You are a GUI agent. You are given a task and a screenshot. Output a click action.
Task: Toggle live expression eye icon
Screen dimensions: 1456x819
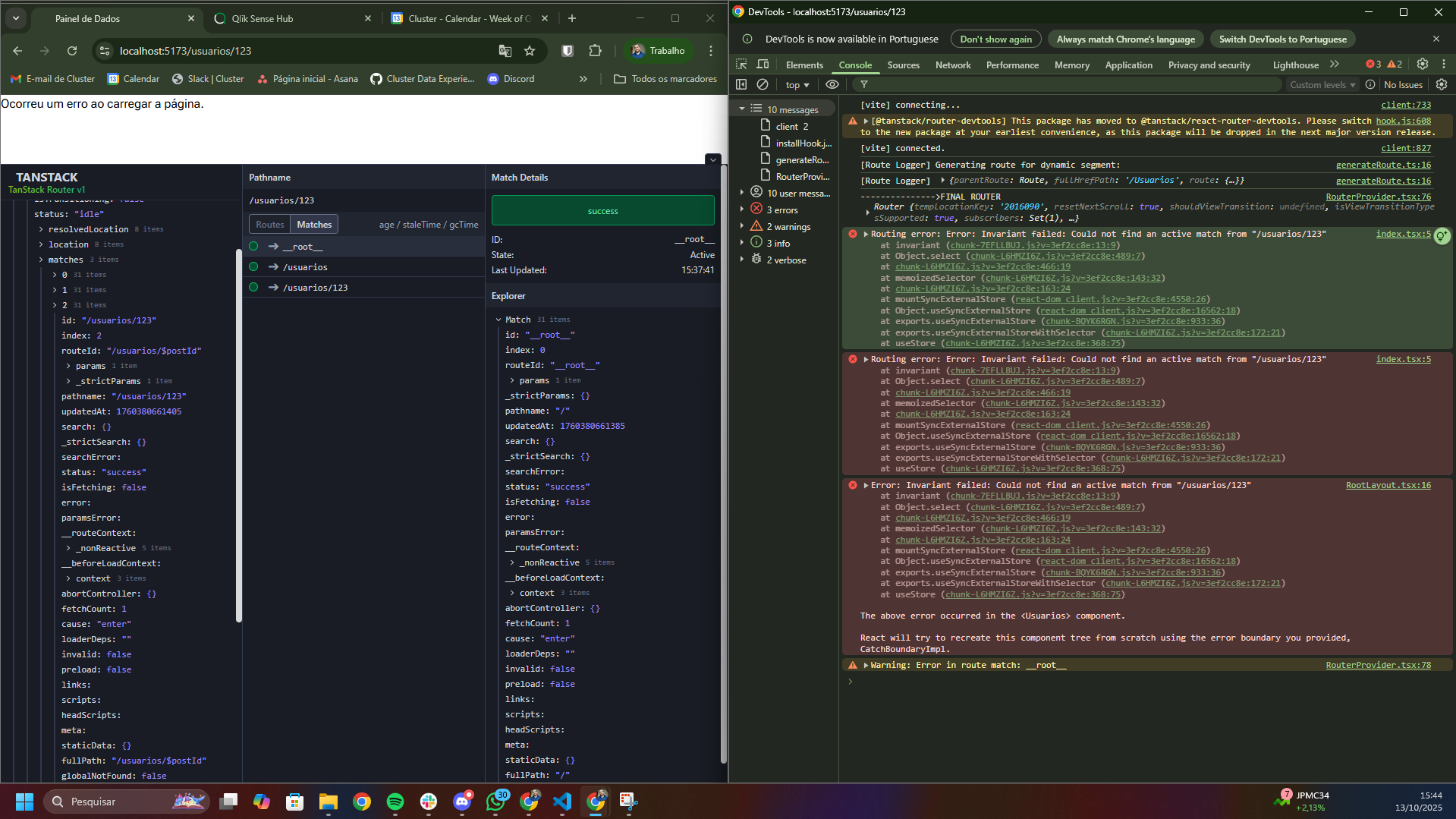tap(832, 84)
